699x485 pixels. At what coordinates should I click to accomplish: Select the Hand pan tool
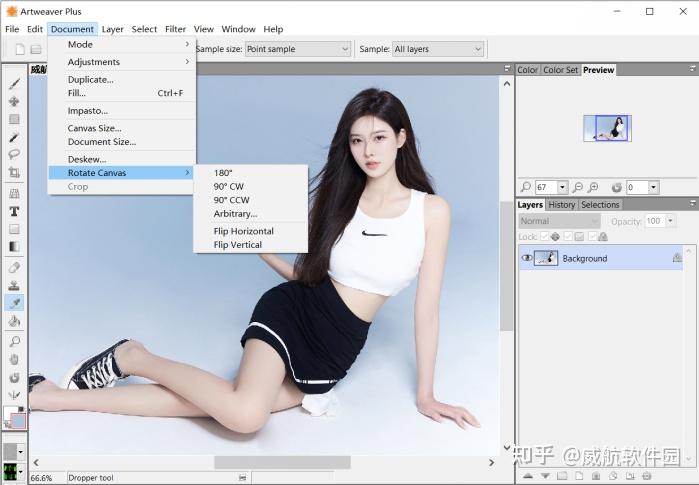(14, 359)
